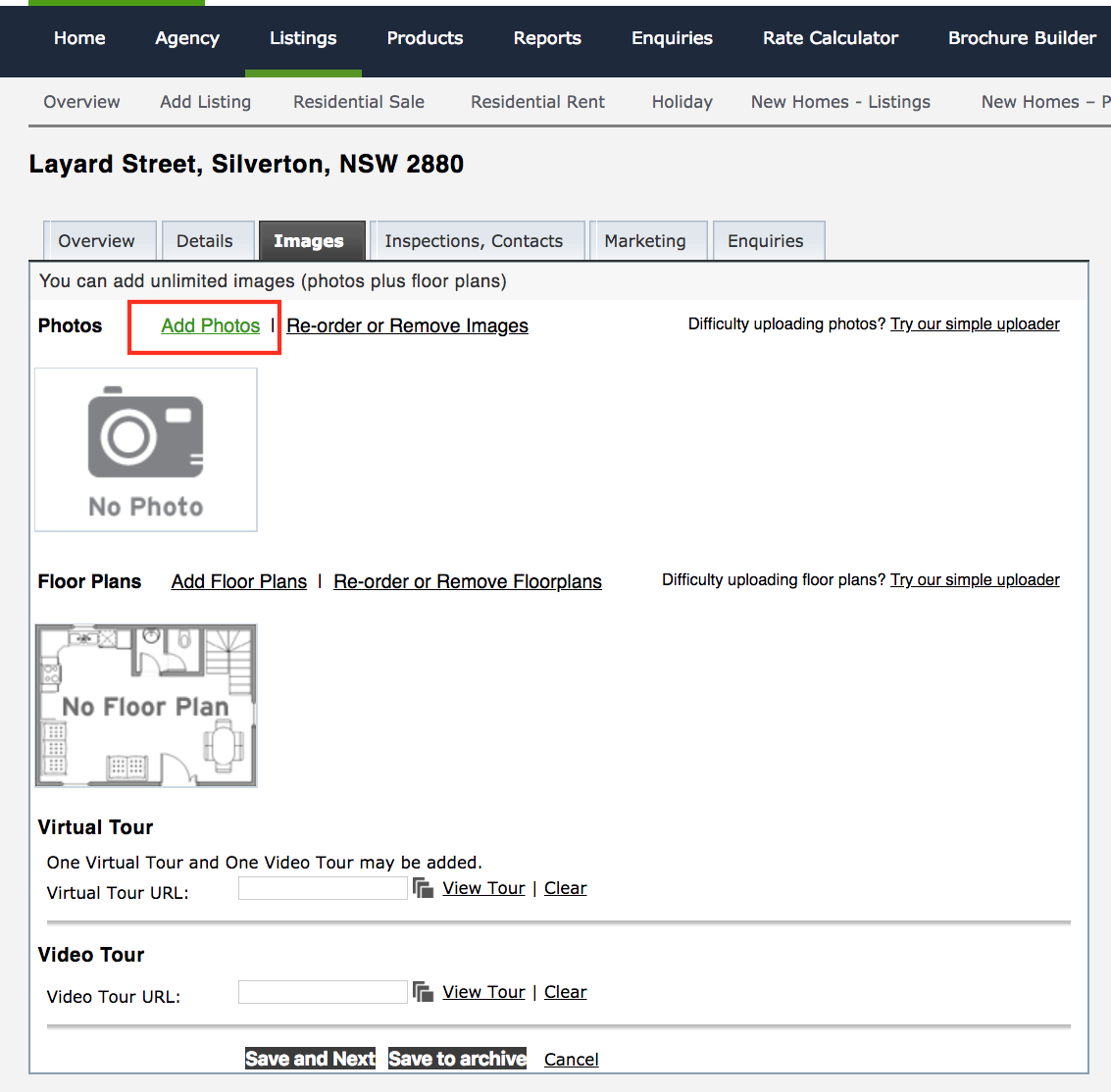The width and height of the screenshot is (1111, 1092).
Task: Click the Add Floor Plans link
Action: point(239,581)
